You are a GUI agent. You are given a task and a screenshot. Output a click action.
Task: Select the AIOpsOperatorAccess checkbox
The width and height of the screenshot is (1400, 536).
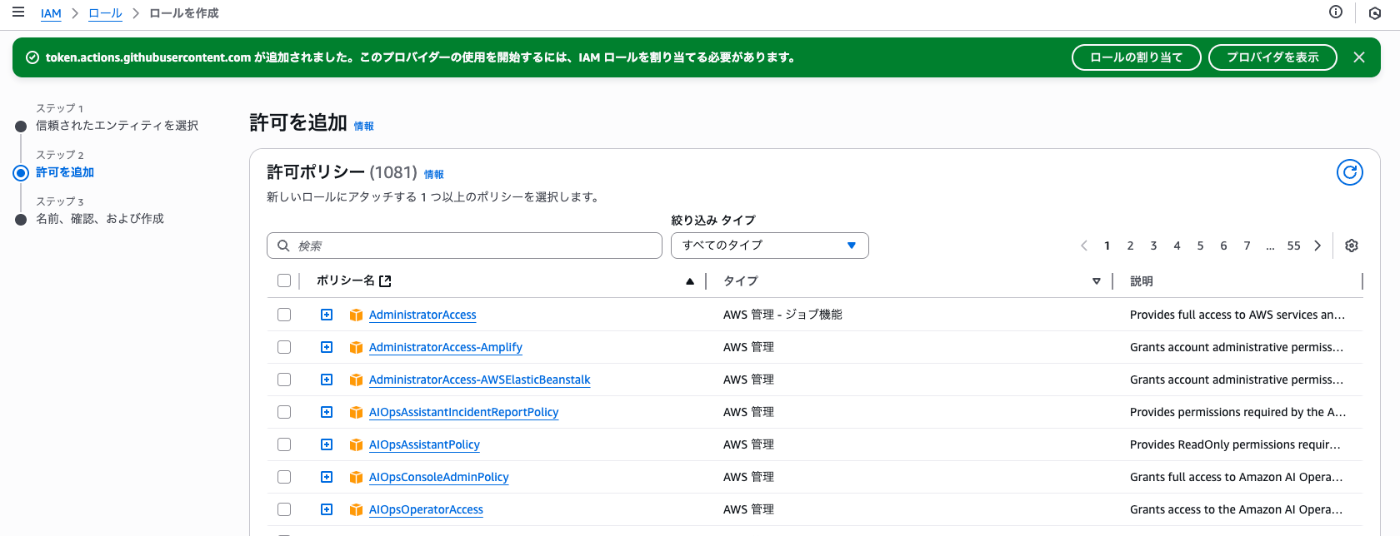pos(284,510)
